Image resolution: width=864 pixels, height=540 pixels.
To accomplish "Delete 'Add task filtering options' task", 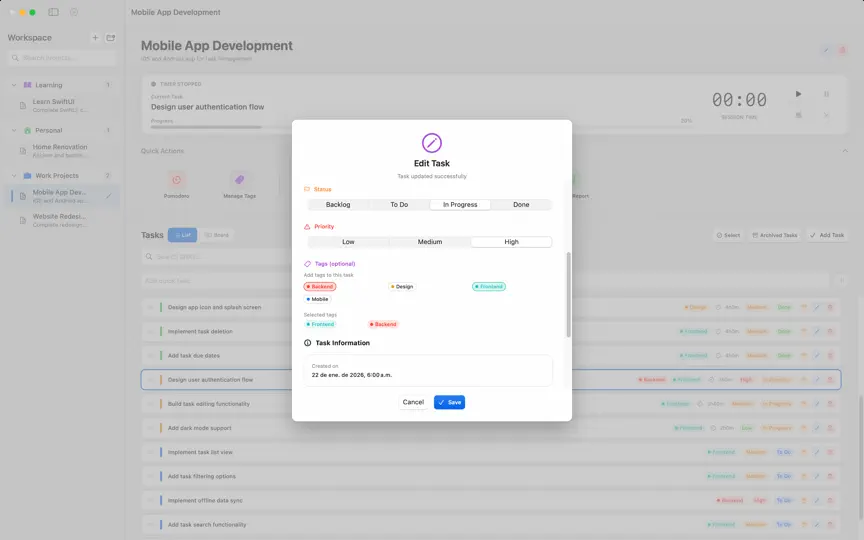I will tap(830, 477).
